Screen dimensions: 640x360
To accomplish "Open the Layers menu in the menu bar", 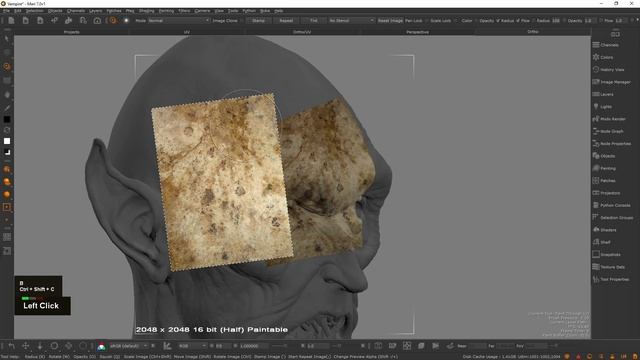I will (x=96, y=11).
